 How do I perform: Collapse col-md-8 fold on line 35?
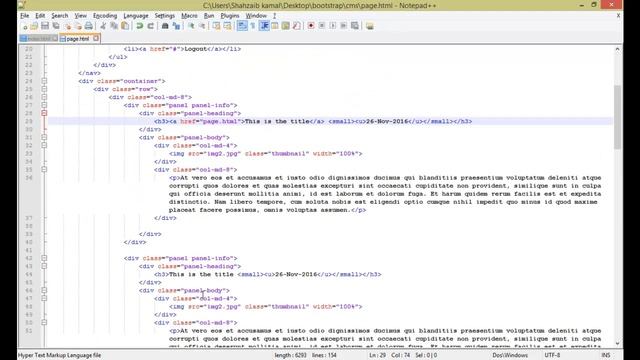click(44, 169)
